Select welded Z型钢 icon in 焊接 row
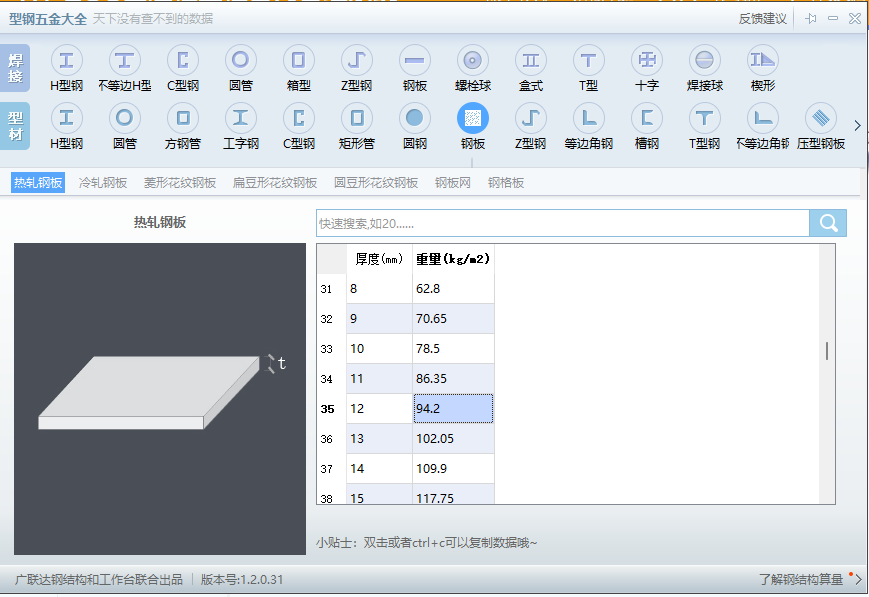 pos(356,60)
